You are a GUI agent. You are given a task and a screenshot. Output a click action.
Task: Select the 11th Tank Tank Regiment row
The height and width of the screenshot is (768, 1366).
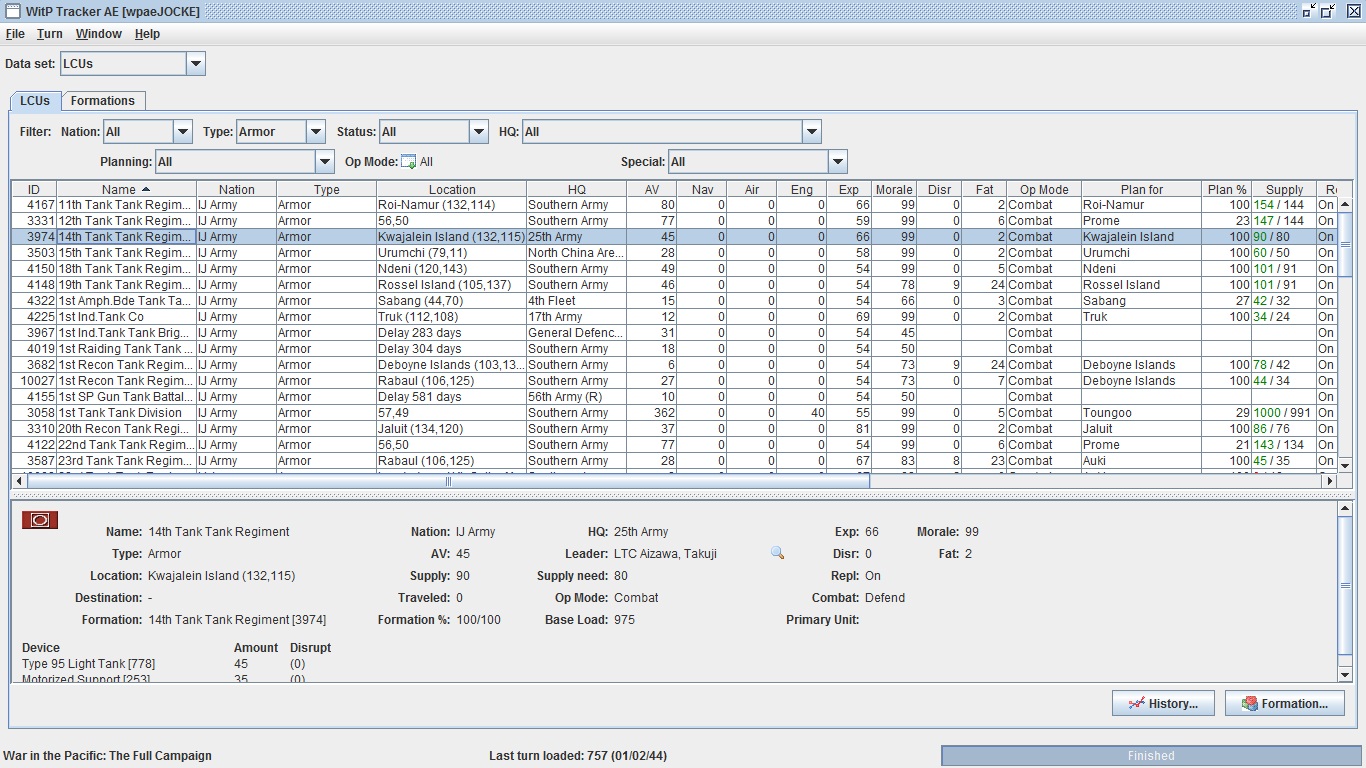tap(675, 205)
